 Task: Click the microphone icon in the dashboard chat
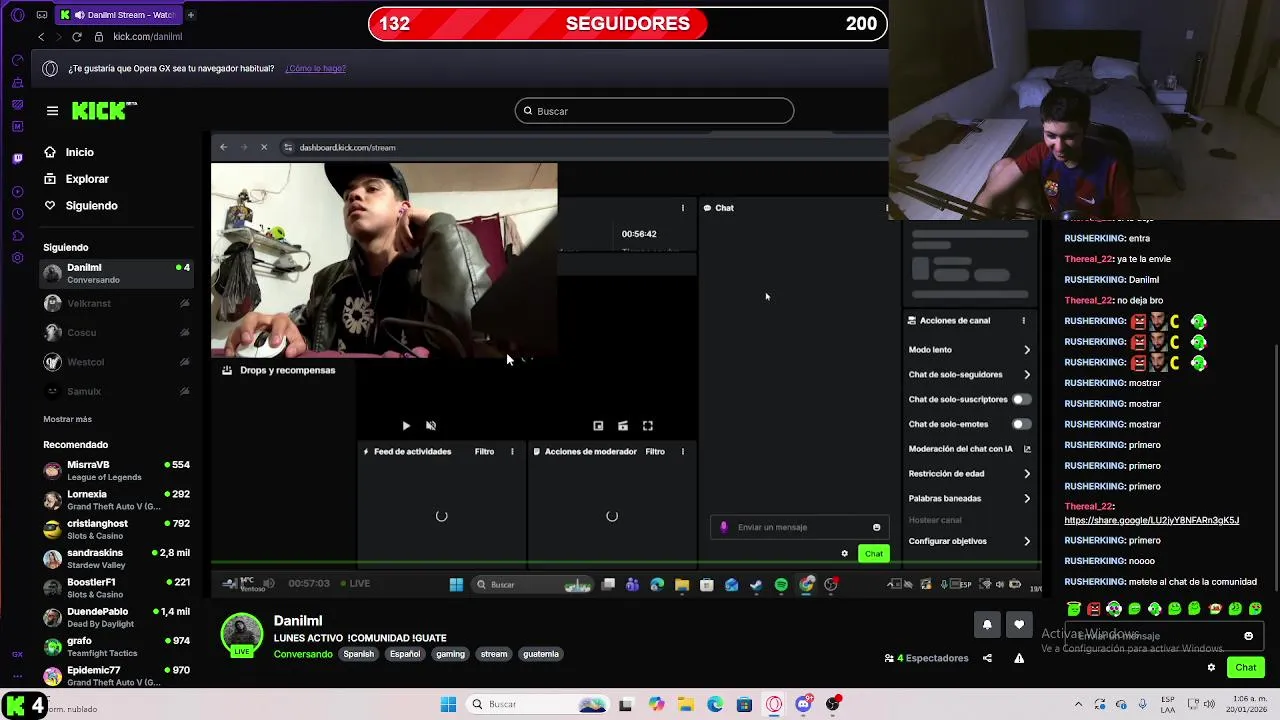tap(724, 527)
